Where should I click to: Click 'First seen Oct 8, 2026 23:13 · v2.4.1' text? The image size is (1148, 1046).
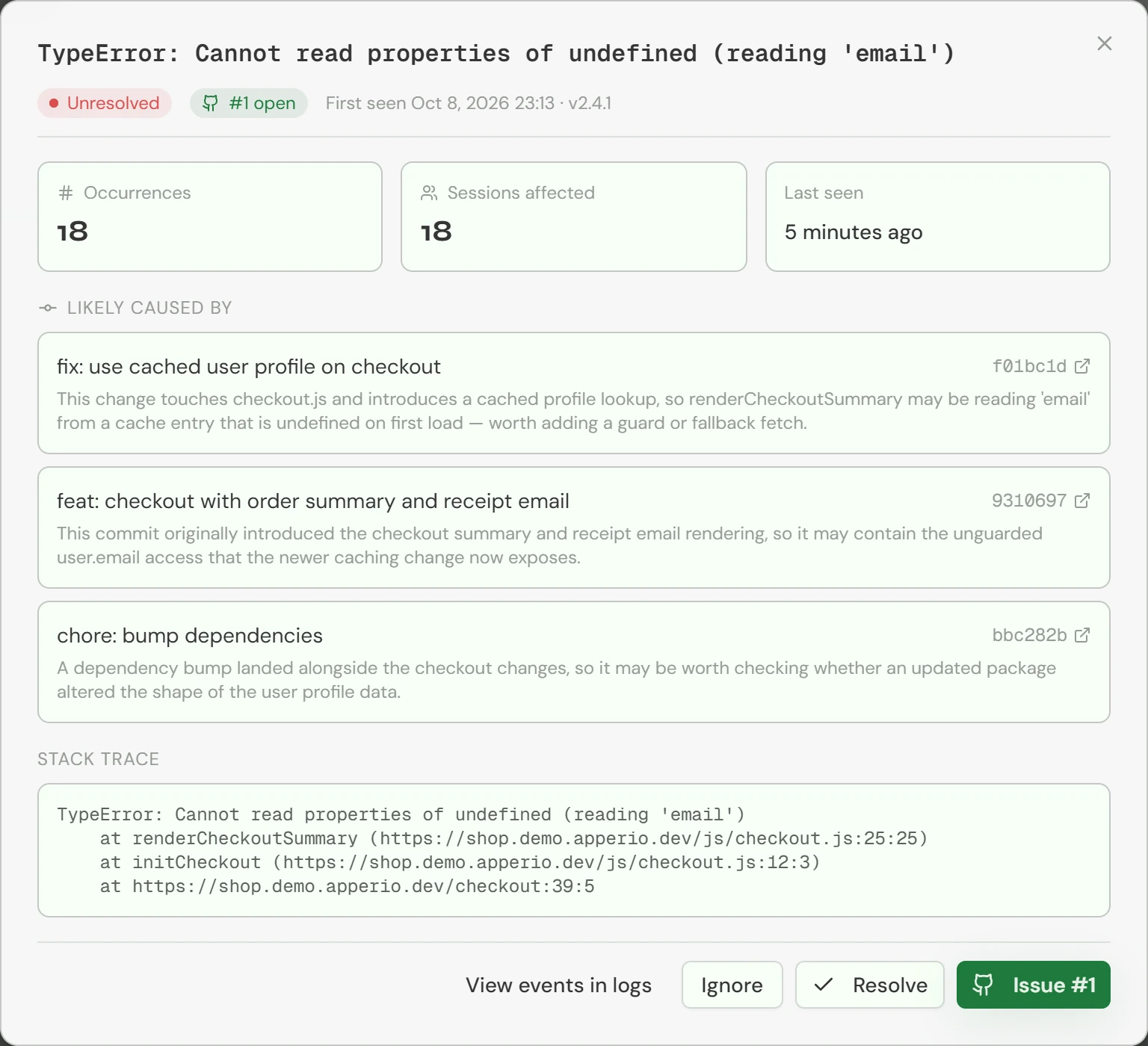pyautogui.click(x=469, y=103)
